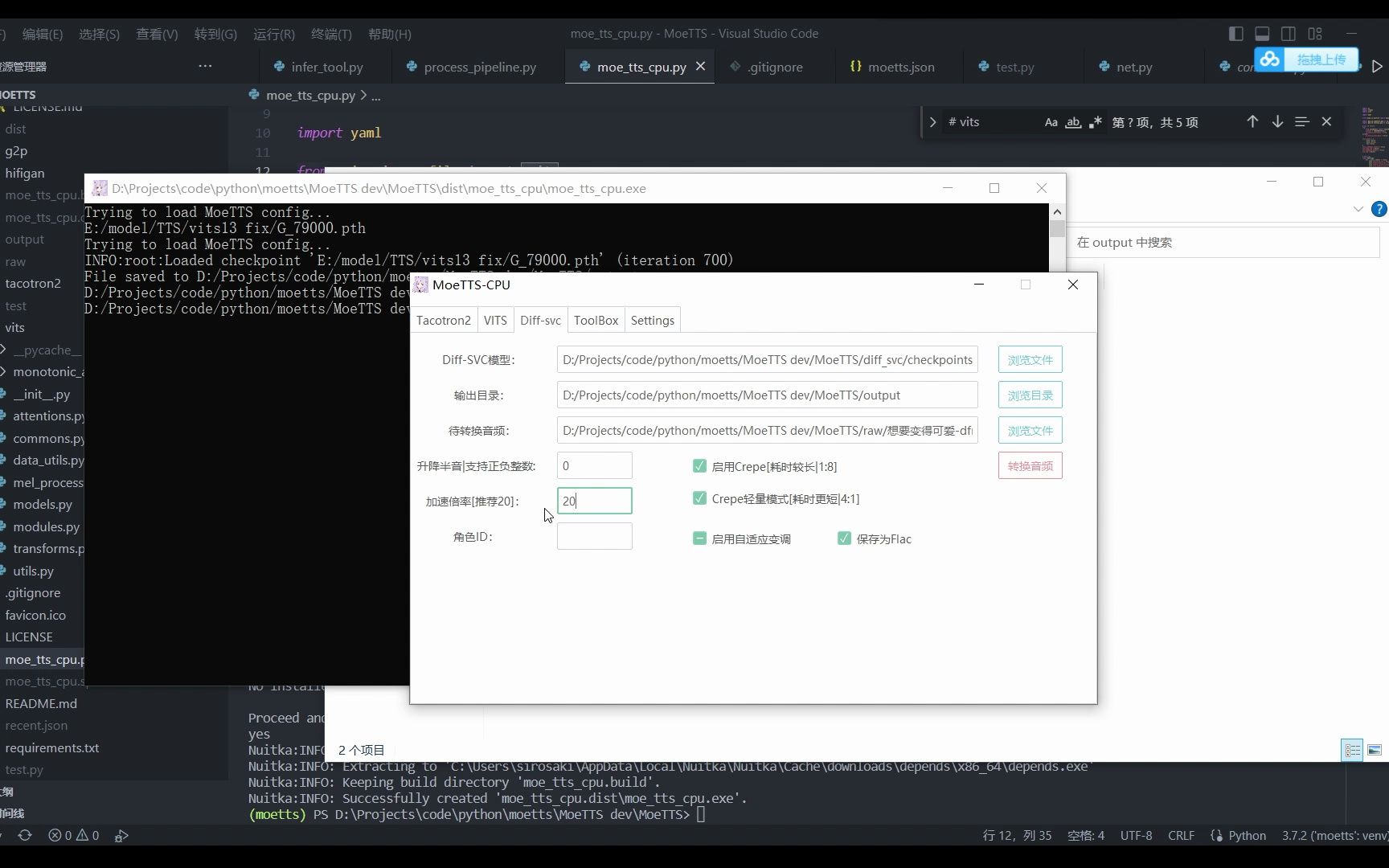Open process_pipeline.py editor tab
Viewport: 1389px width, 868px height.
pos(479,67)
